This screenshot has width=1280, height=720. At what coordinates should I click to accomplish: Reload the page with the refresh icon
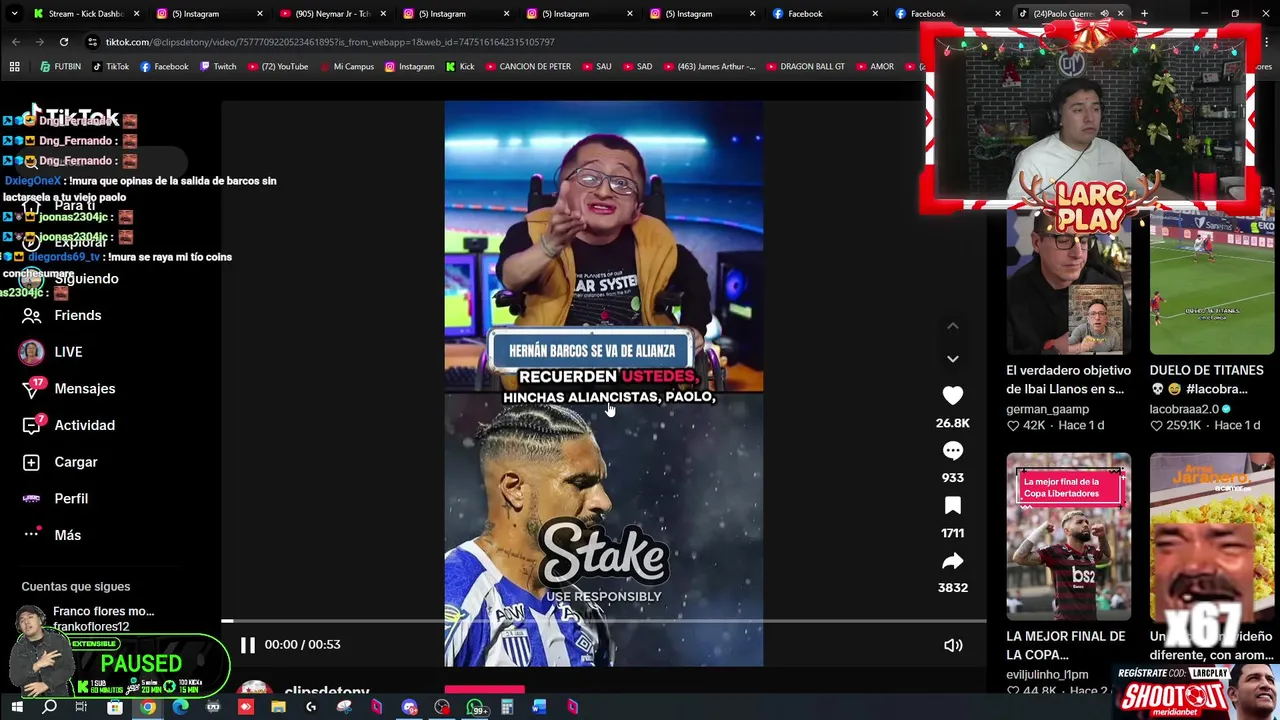tap(64, 42)
